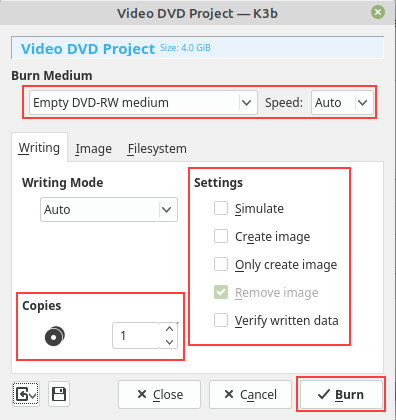Image resolution: width=396 pixels, height=420 pixels.
Task: Click the Writing Mode label
Action: point(63,183)
